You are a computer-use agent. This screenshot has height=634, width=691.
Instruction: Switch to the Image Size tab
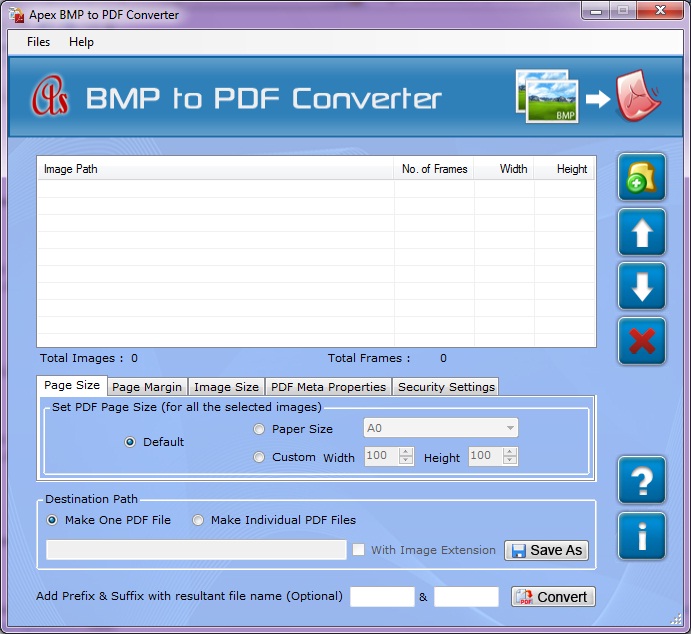227,387
